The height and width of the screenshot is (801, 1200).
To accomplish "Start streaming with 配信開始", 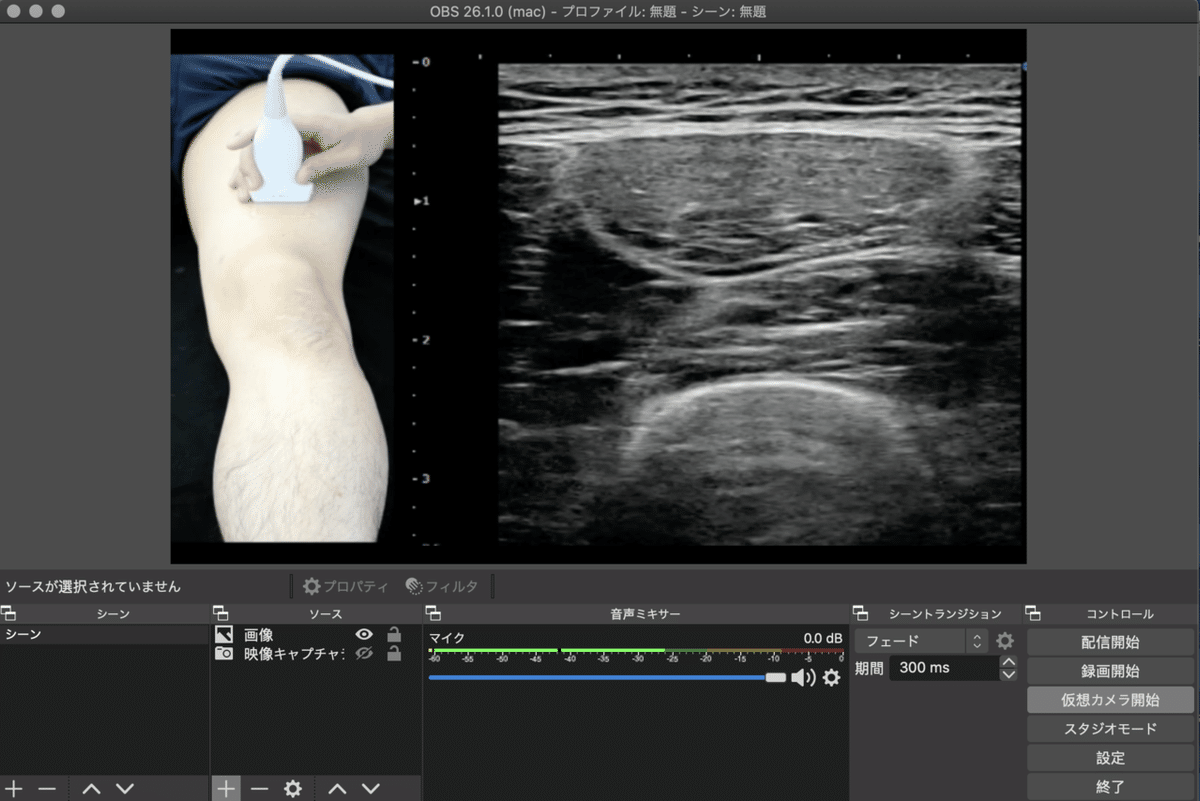I will 1110,642.
